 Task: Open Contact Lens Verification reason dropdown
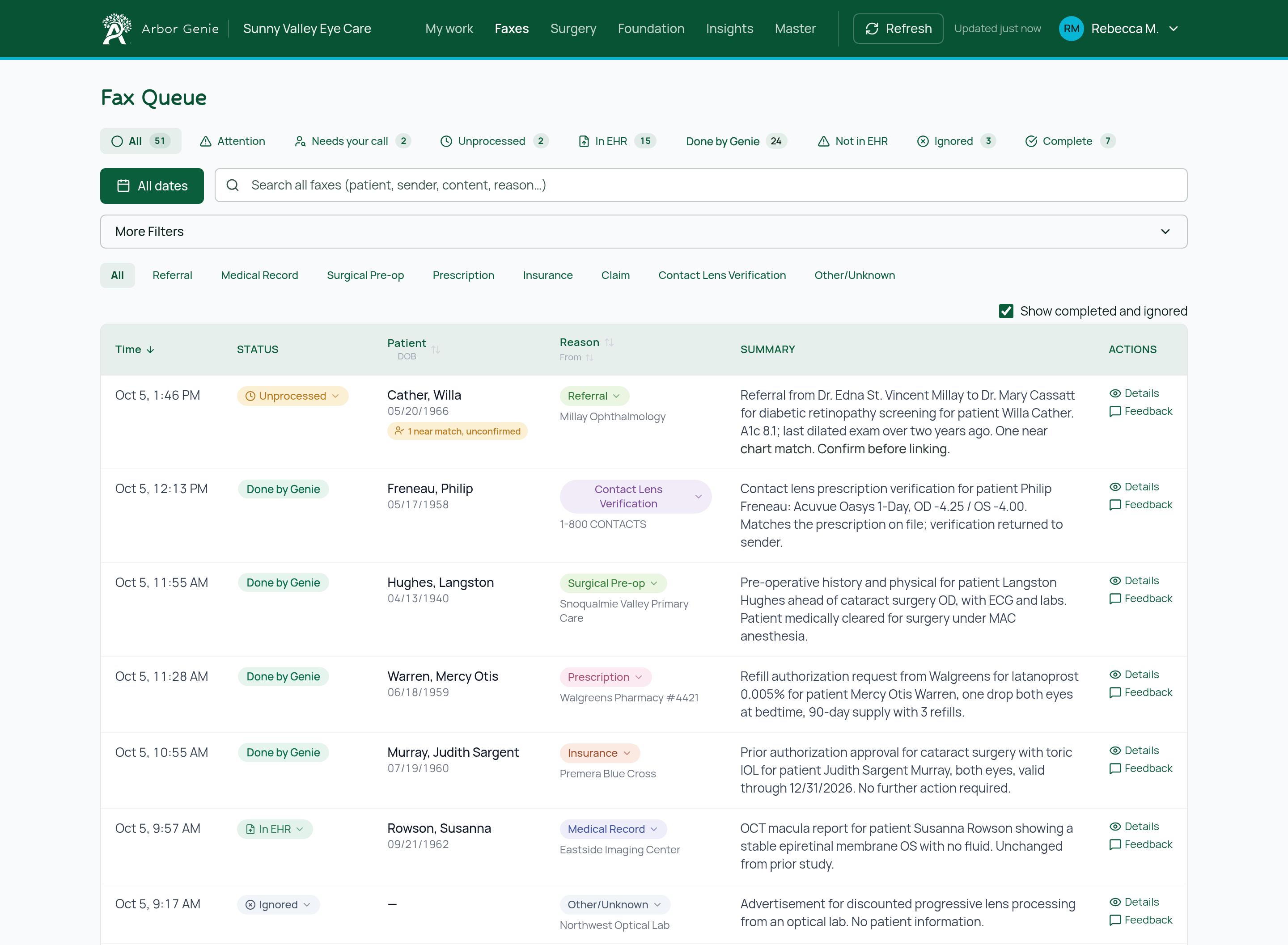[x=635, y=497]
